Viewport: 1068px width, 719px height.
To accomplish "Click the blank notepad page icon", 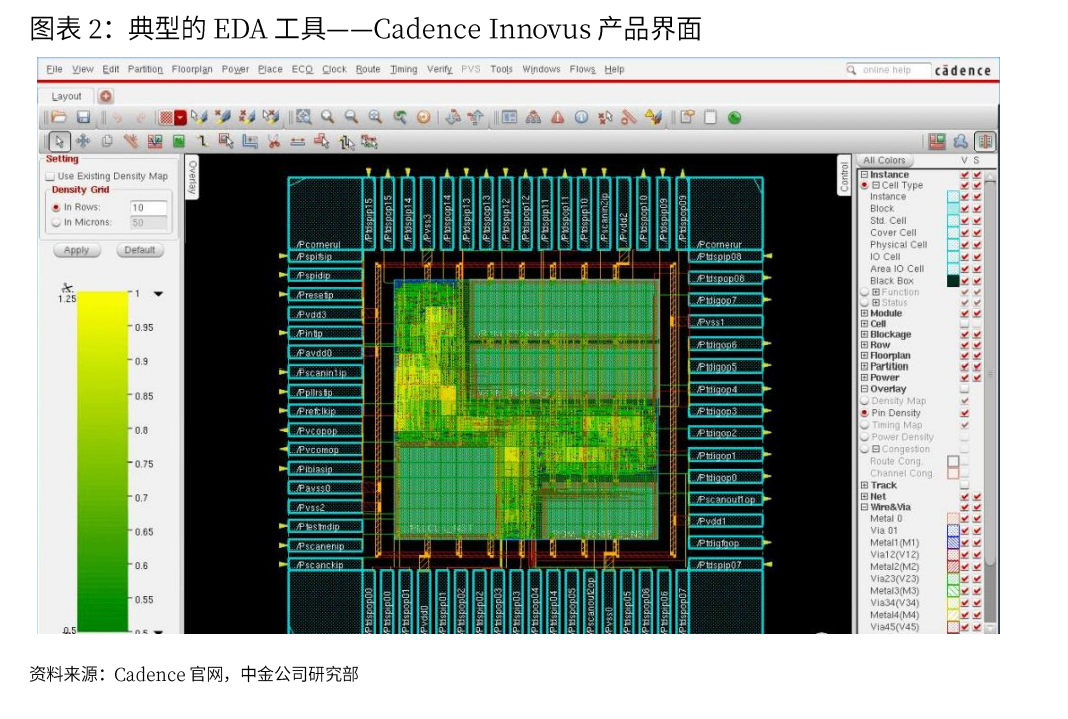I will (710, 117).
